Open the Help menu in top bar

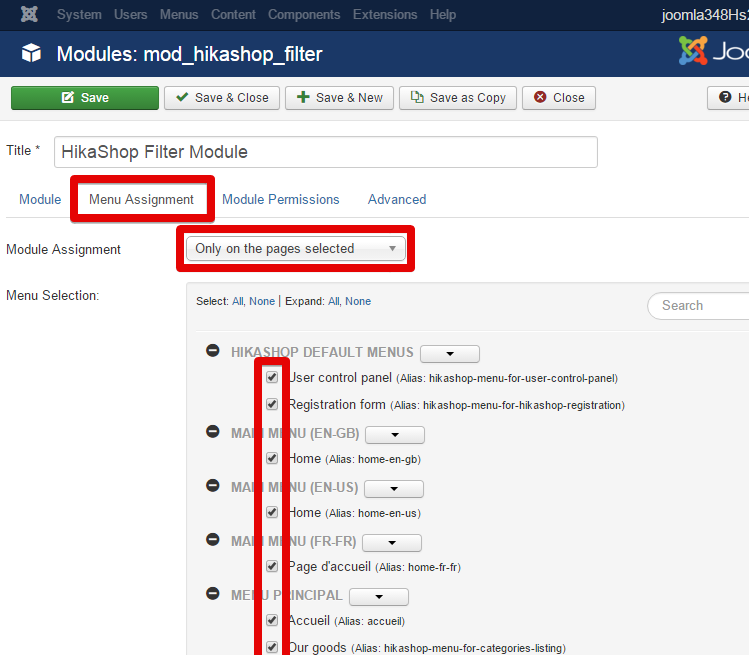443,14
